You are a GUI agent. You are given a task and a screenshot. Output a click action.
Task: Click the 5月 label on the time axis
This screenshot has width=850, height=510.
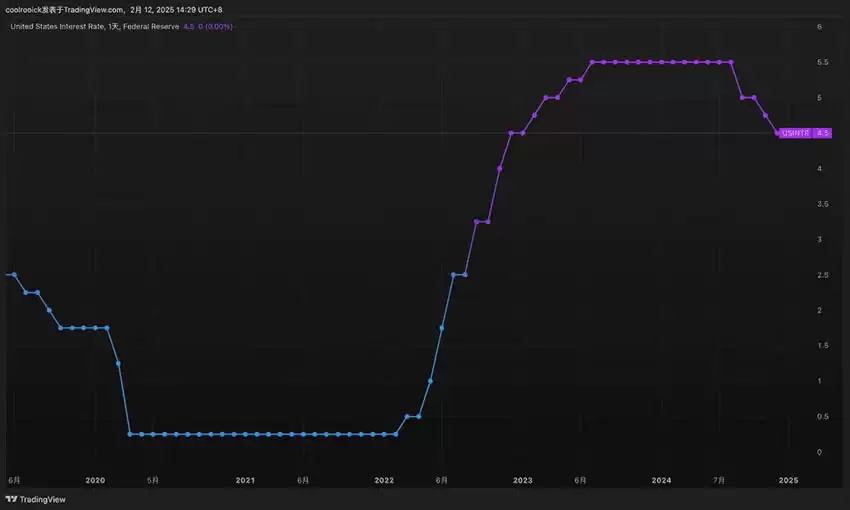(x=152, y=480)
